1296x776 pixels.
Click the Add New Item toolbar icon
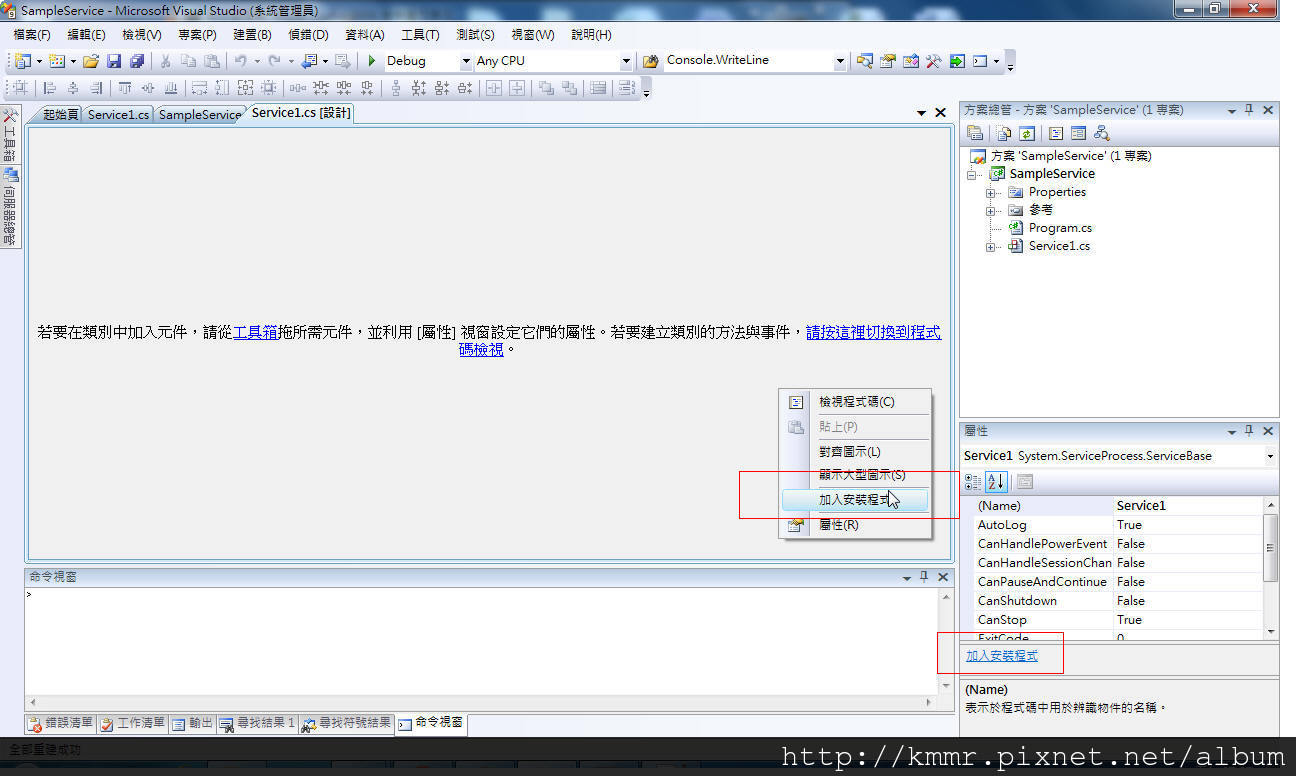coord(56,61)
